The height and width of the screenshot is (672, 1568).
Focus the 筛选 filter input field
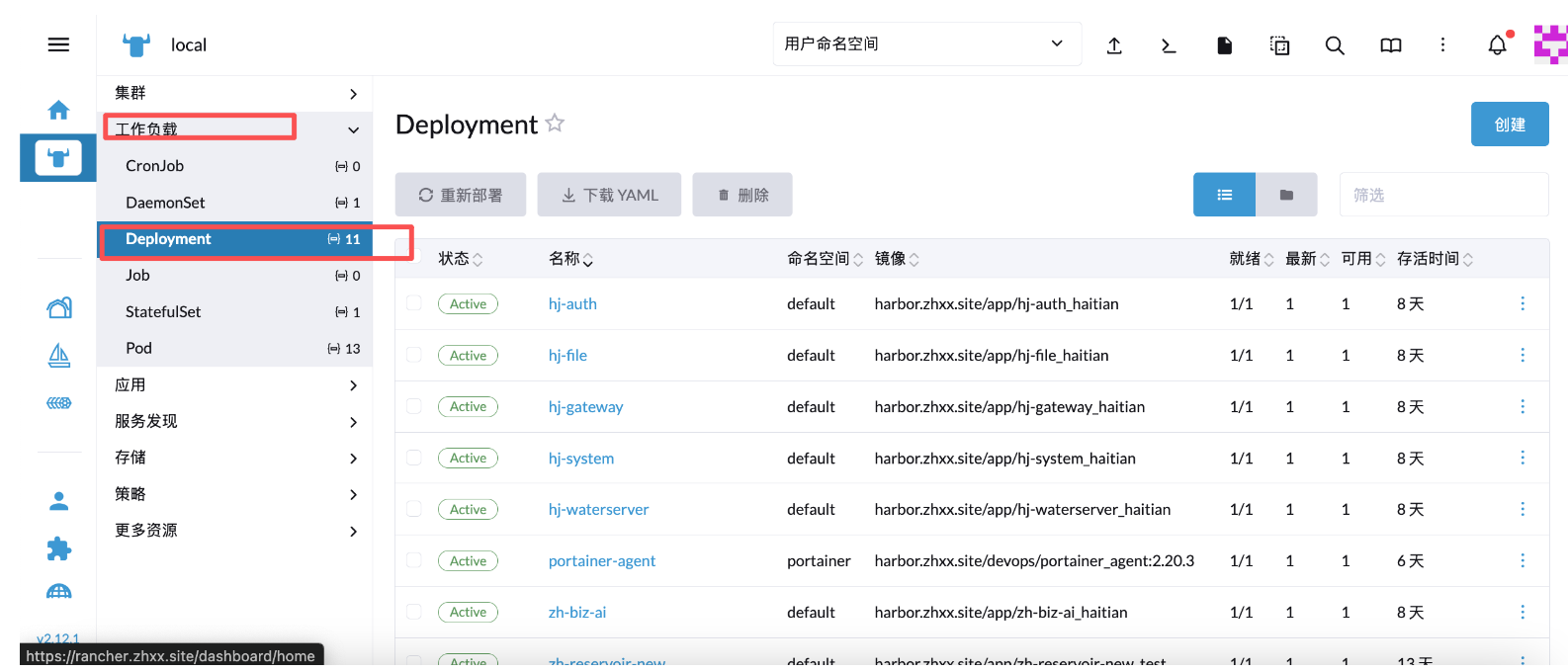coord(1442,195)
